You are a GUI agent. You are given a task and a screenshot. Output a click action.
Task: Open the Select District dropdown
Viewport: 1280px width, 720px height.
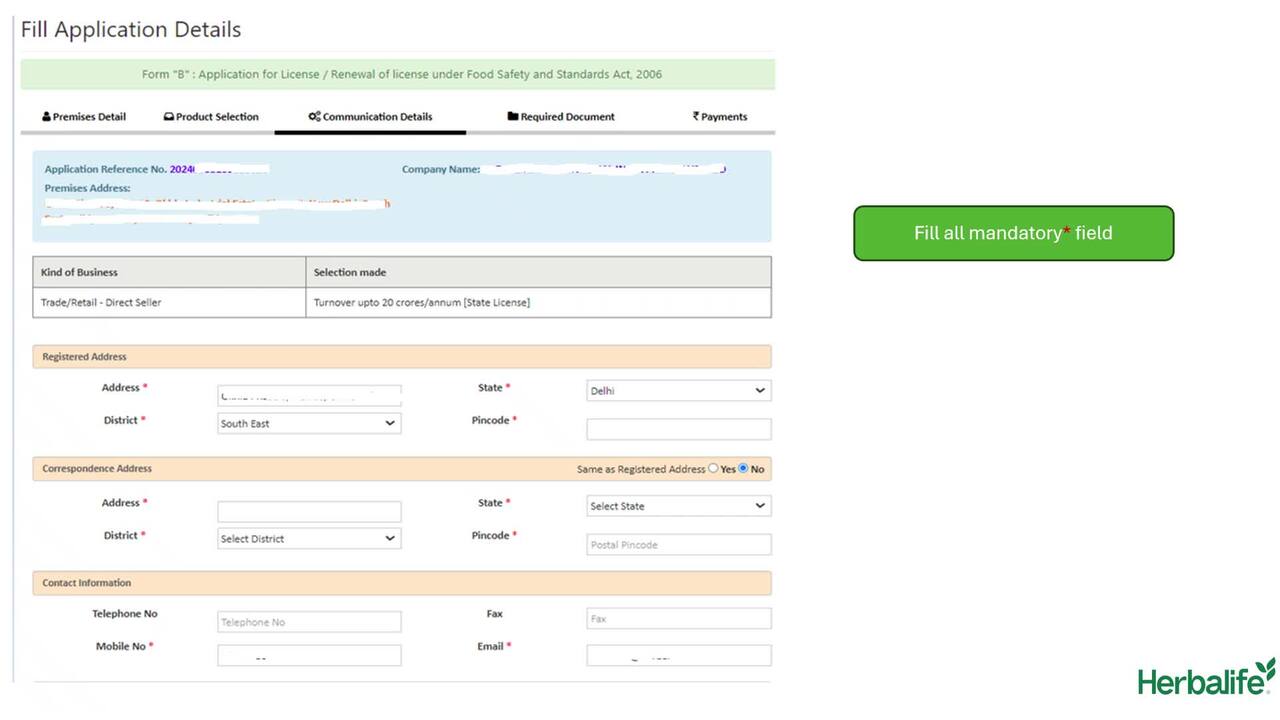pos(309,539)
